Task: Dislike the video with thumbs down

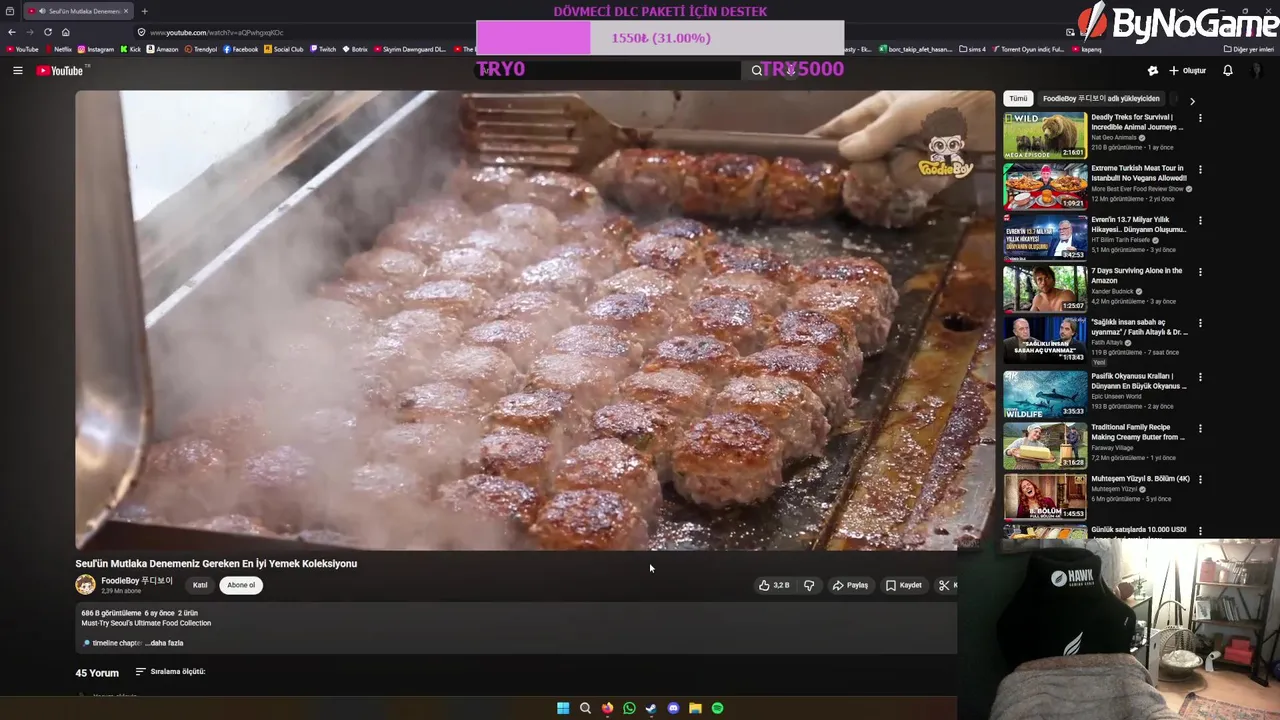Action: 809,585
